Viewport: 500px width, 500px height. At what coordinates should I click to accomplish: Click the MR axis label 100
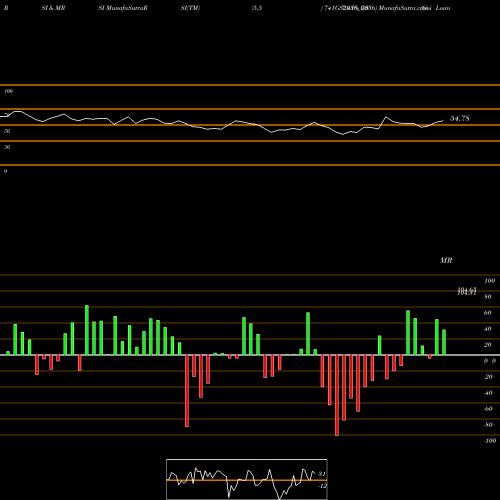click(489, 281)
